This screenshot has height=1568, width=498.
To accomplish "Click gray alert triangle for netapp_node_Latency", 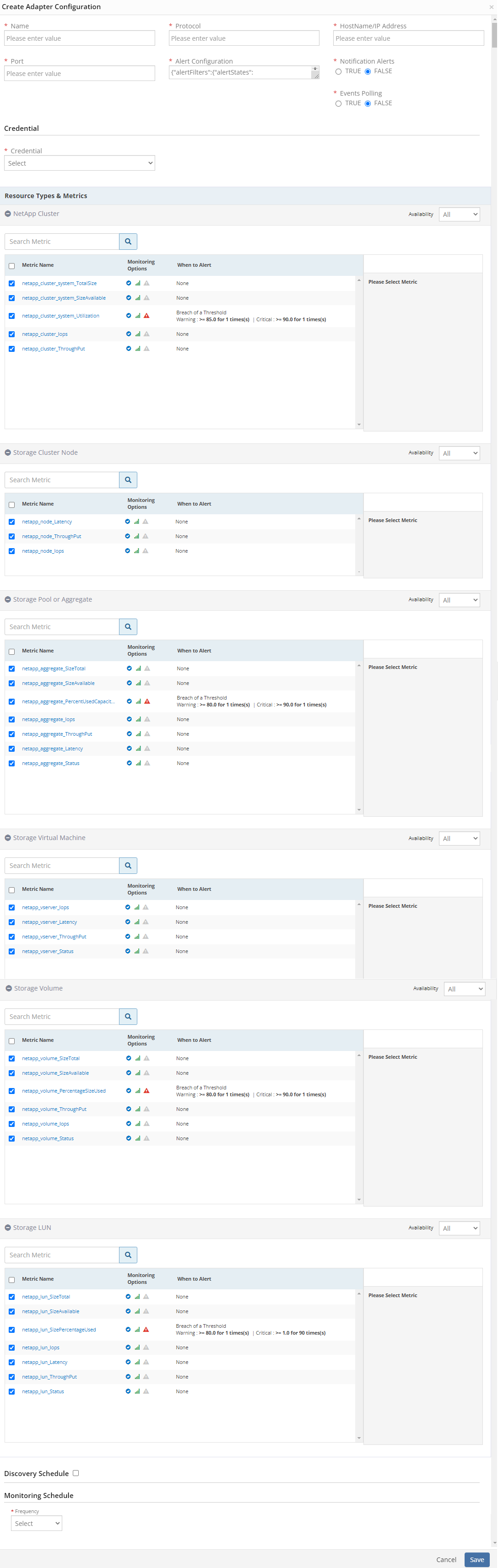I will tap(146, 522).
